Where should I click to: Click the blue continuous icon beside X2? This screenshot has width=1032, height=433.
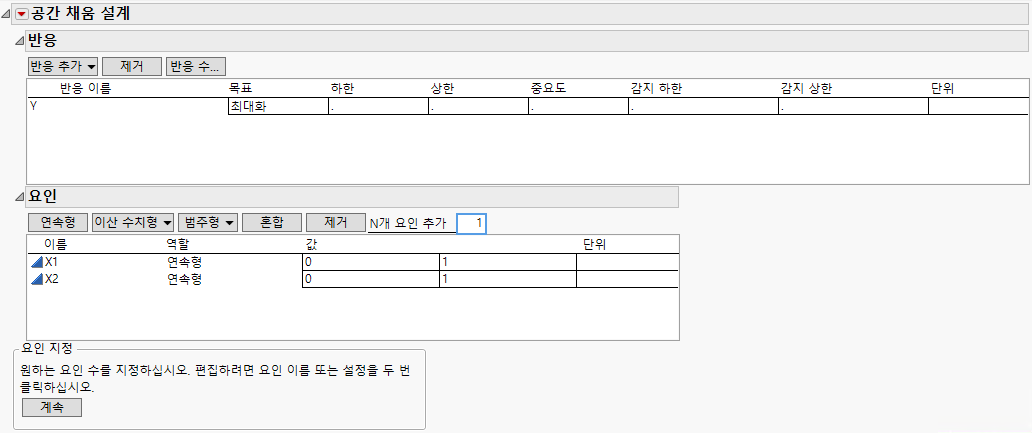tap(36, 279)
